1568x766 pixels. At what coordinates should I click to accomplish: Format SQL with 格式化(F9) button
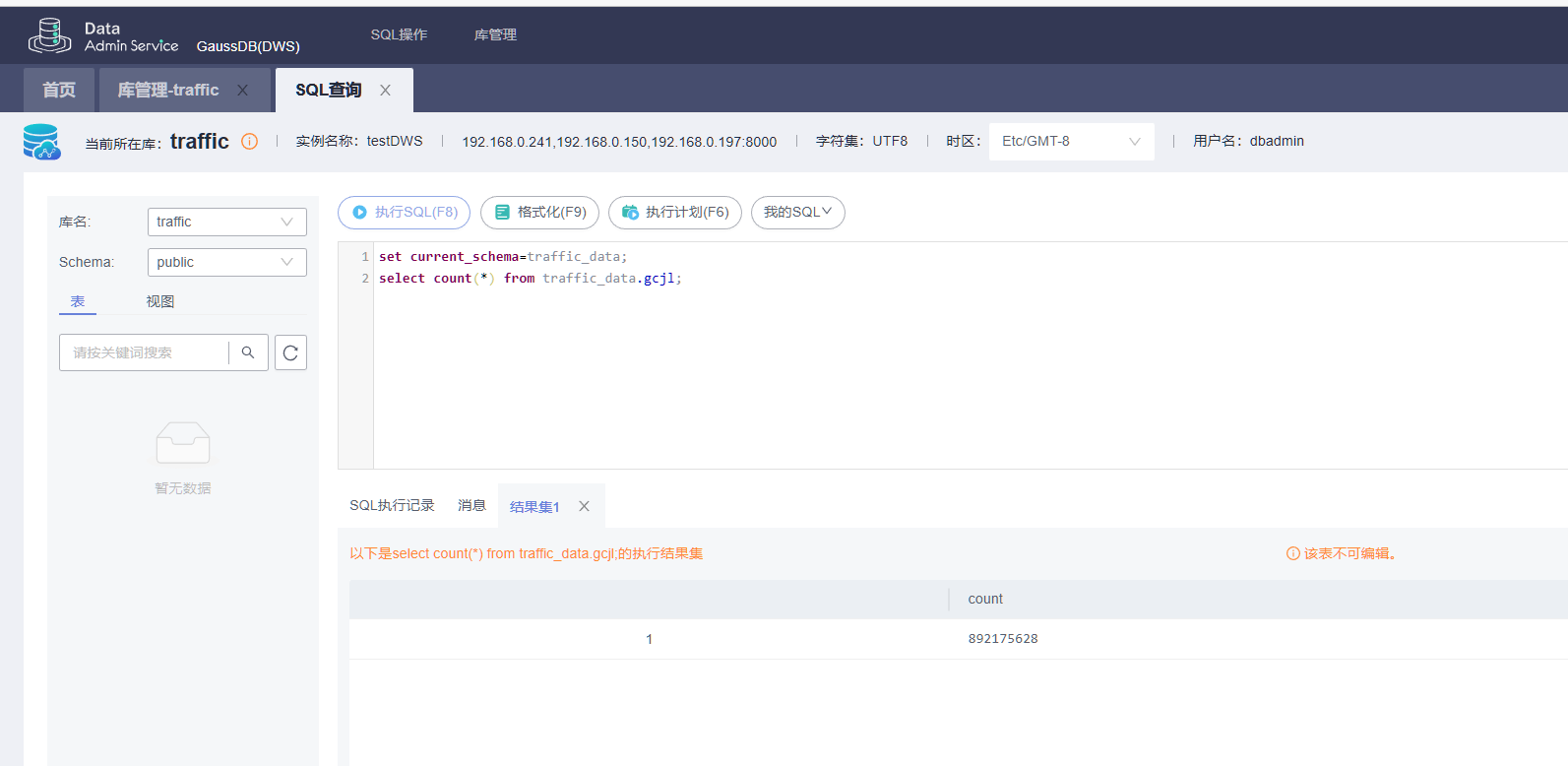click(539, 212)
